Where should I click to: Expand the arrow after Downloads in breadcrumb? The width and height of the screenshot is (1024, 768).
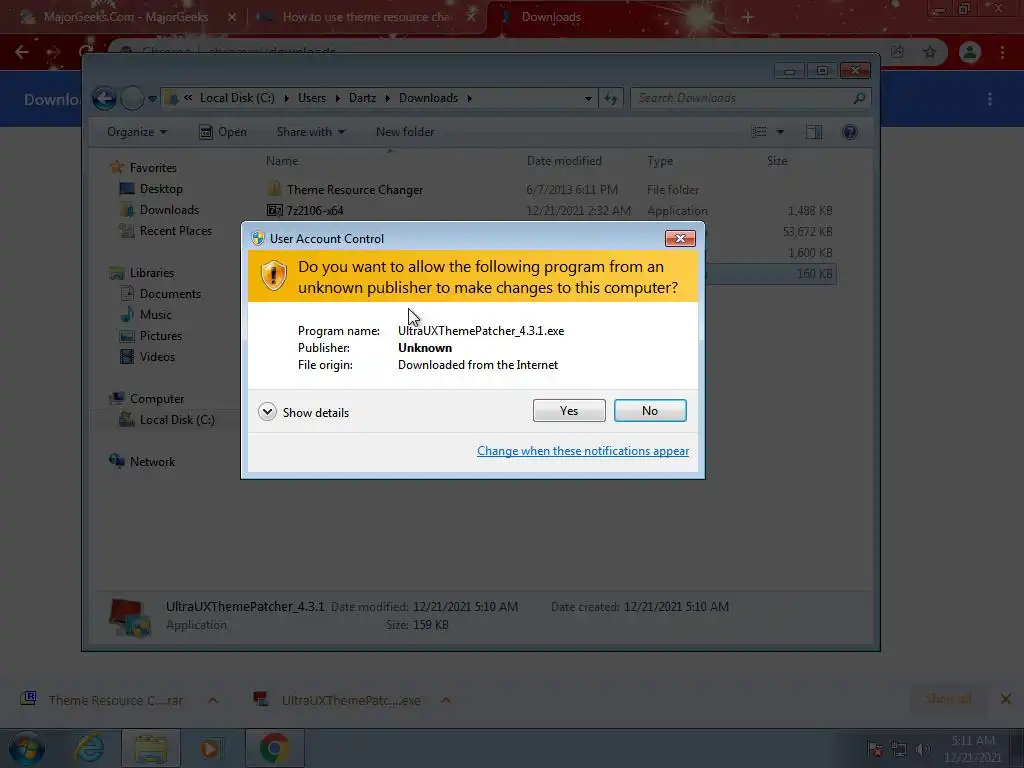pyautogui.click(x=469, y=98)
